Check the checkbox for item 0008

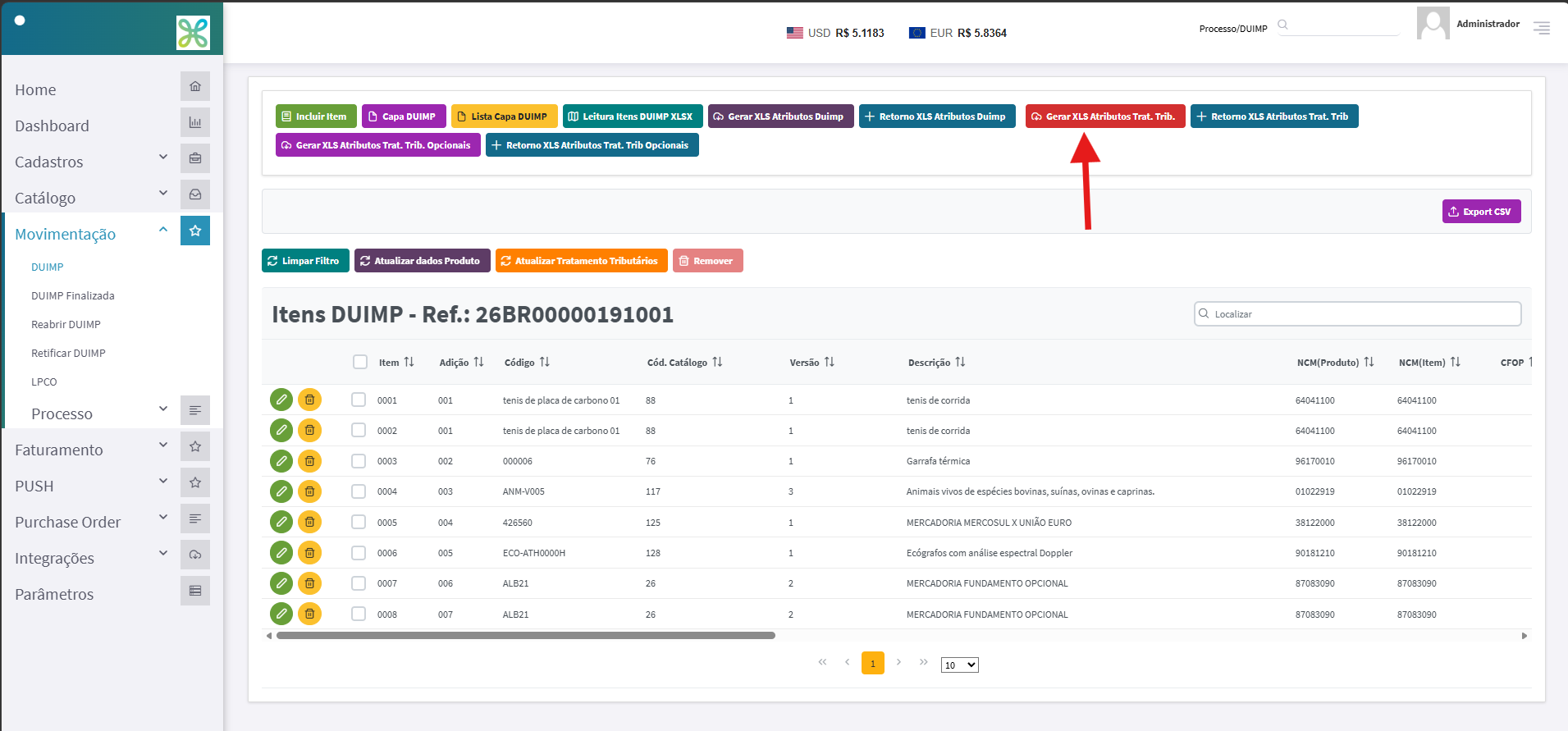point(359,614)
